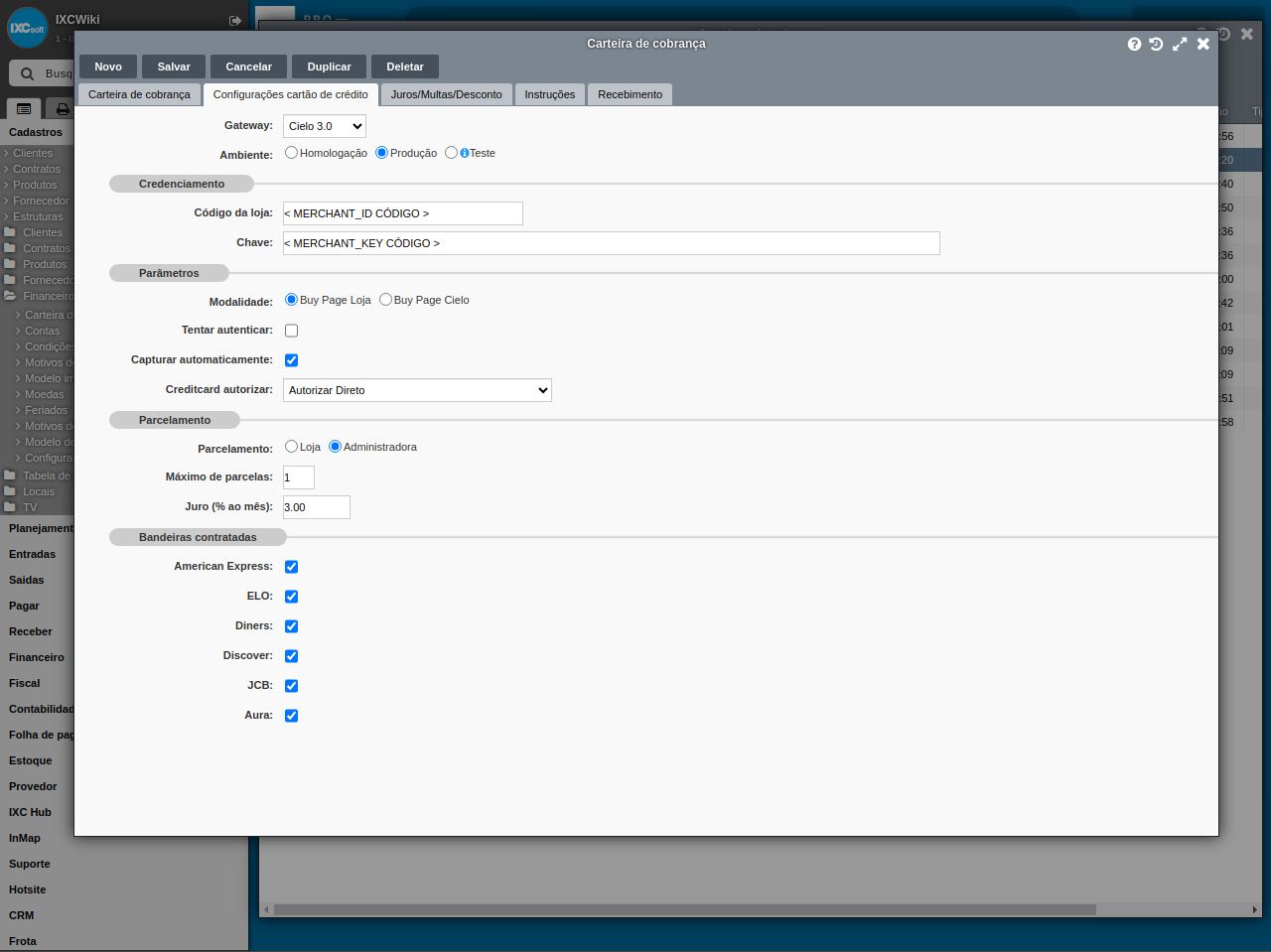Click the Cancelar button

tap(248, 67)
